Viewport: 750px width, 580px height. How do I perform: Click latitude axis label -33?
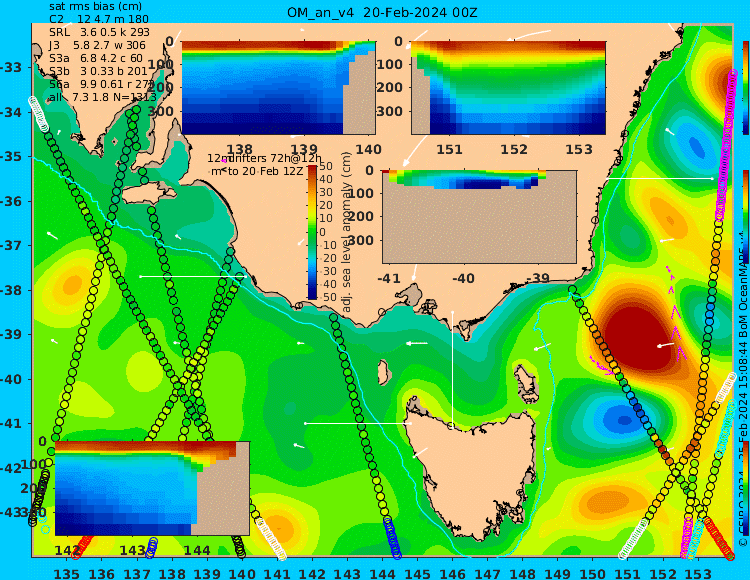pos(10,67)
